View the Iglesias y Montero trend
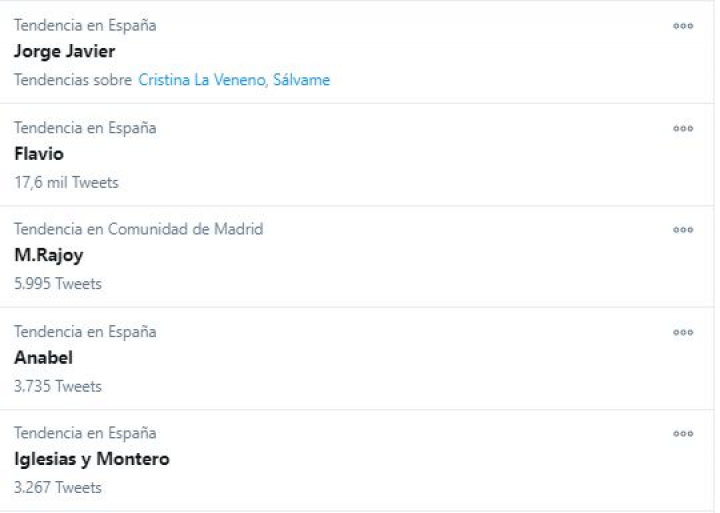The width and height of the screenshot is (720, 513). (92, 459)
